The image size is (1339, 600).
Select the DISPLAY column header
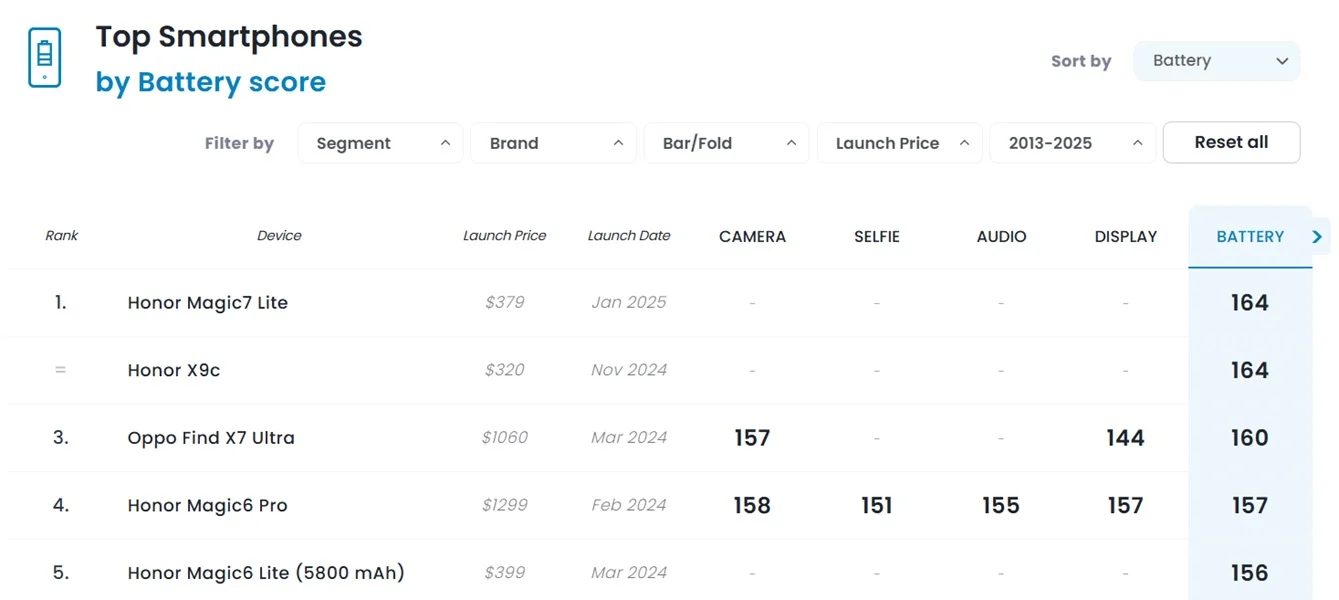(x=1125, y=236)
